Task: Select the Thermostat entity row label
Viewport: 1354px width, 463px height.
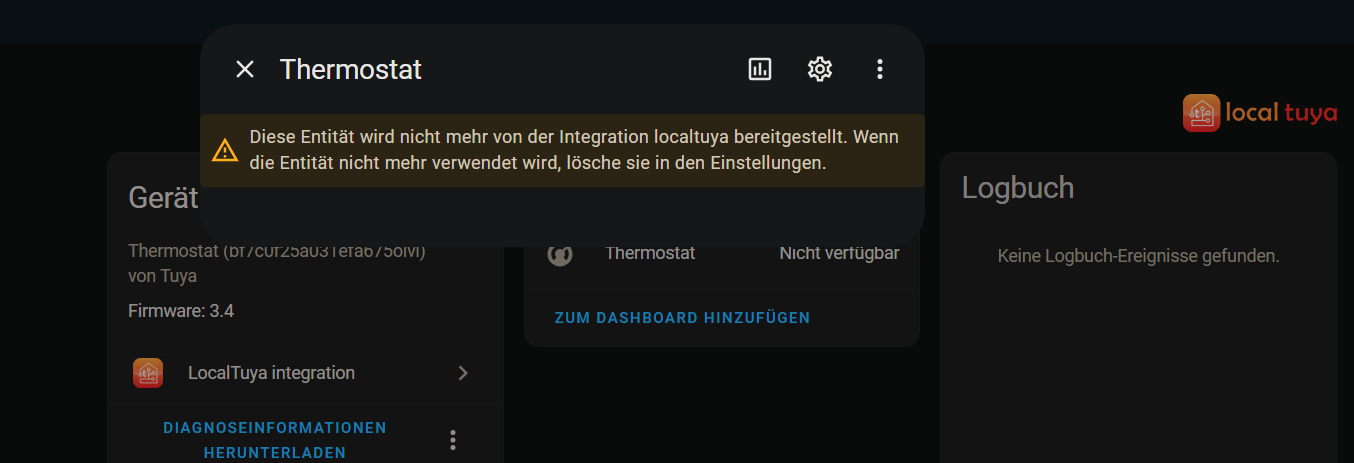Action: point(650,253)
